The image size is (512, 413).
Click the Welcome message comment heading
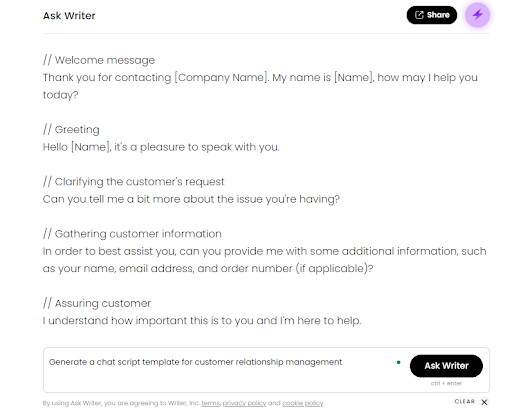pos(99,60)
